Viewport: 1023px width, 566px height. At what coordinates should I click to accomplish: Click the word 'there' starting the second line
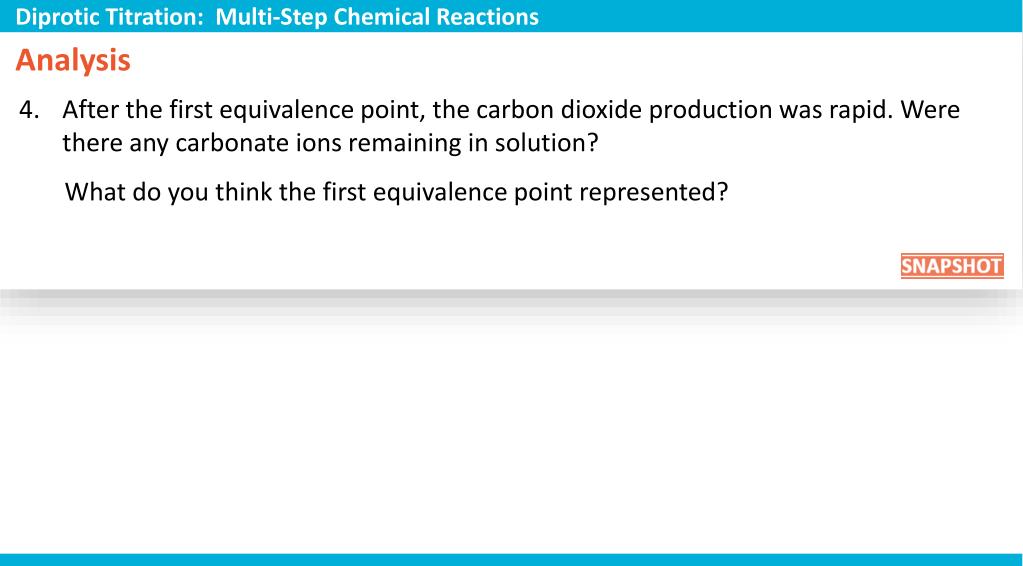point(90,143)
